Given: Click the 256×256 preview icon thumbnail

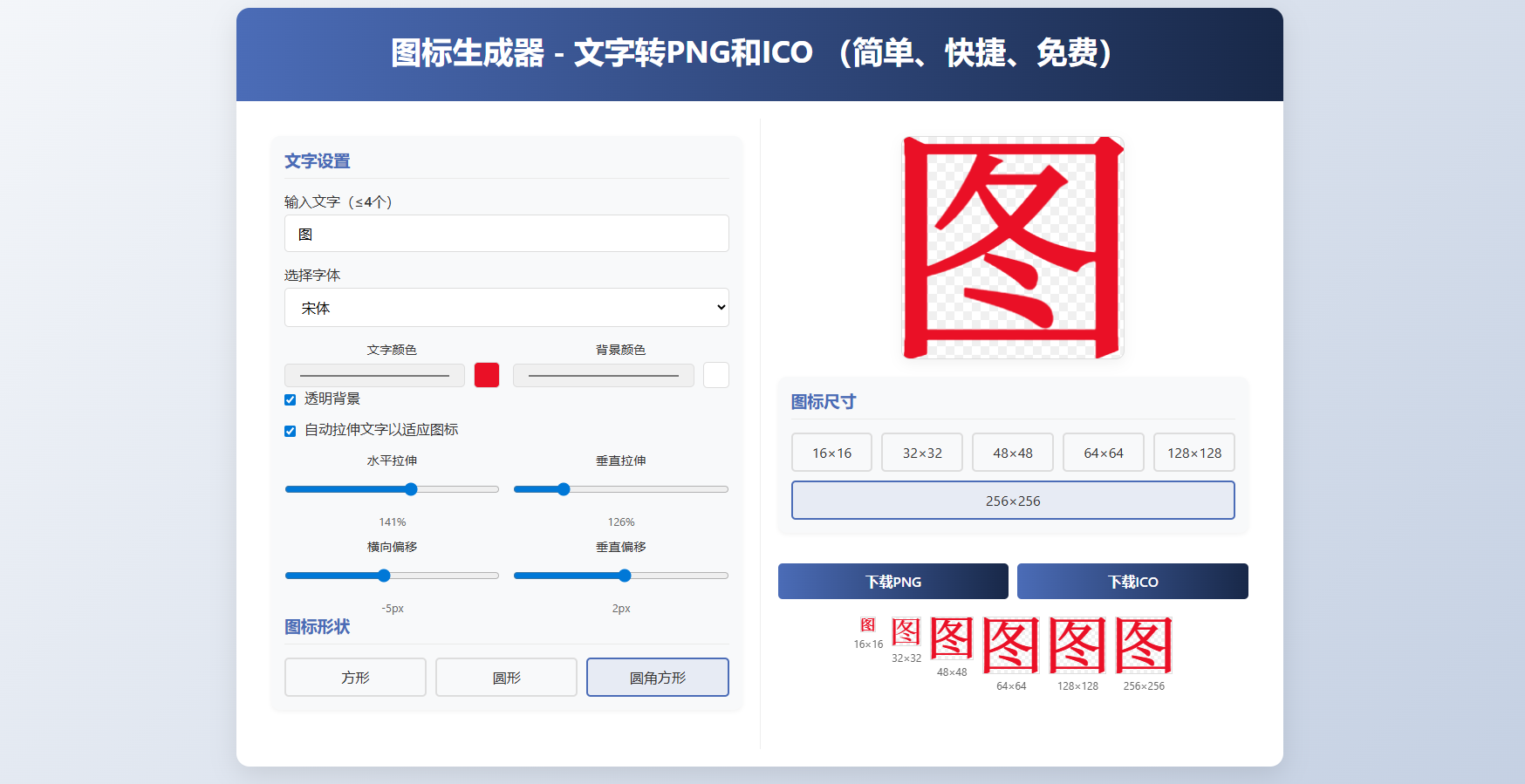Looking at the screenshot, I should coord(1144,645).
